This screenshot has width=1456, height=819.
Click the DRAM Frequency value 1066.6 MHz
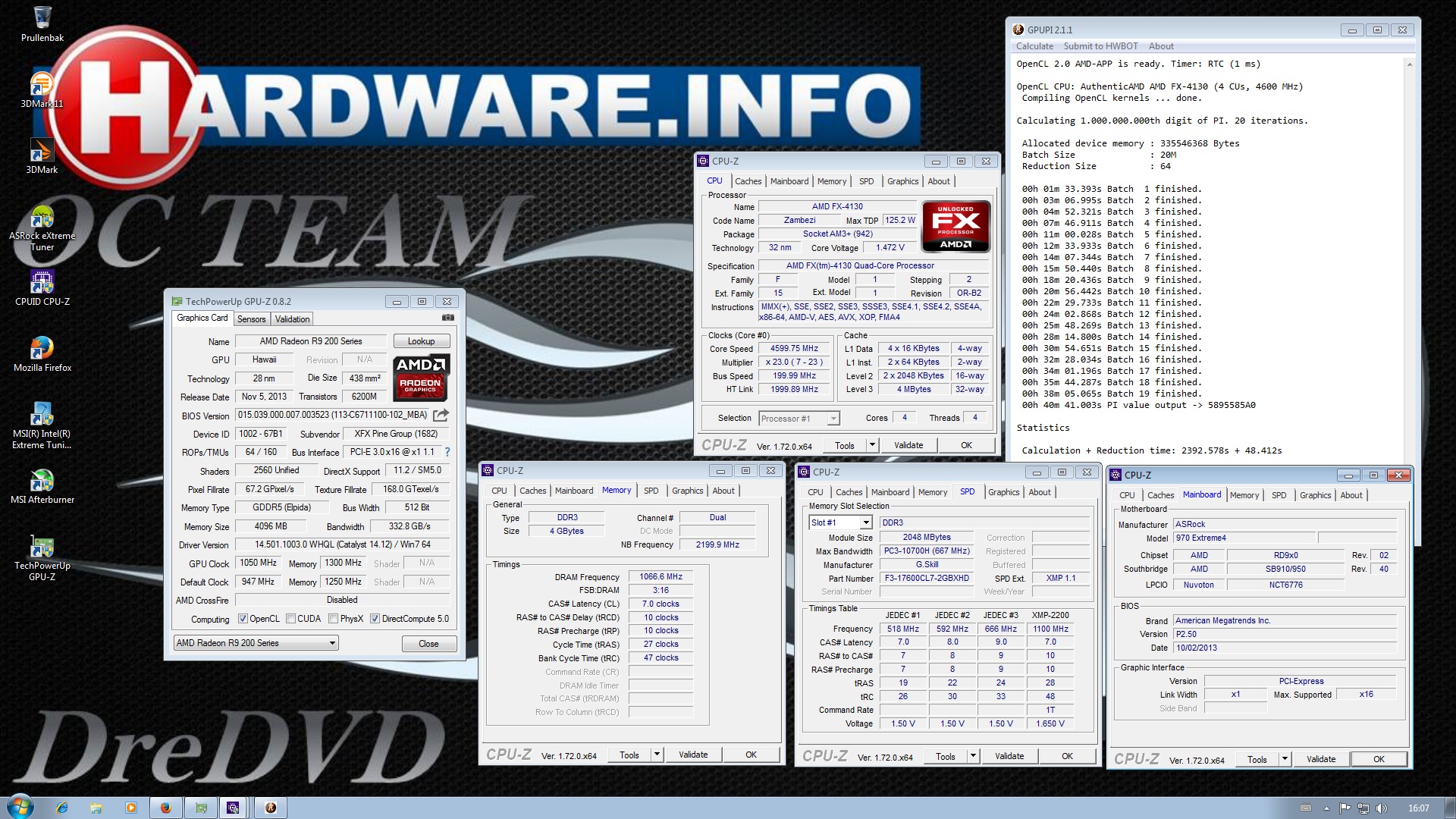pyautogui.click(x=661, y=576)
